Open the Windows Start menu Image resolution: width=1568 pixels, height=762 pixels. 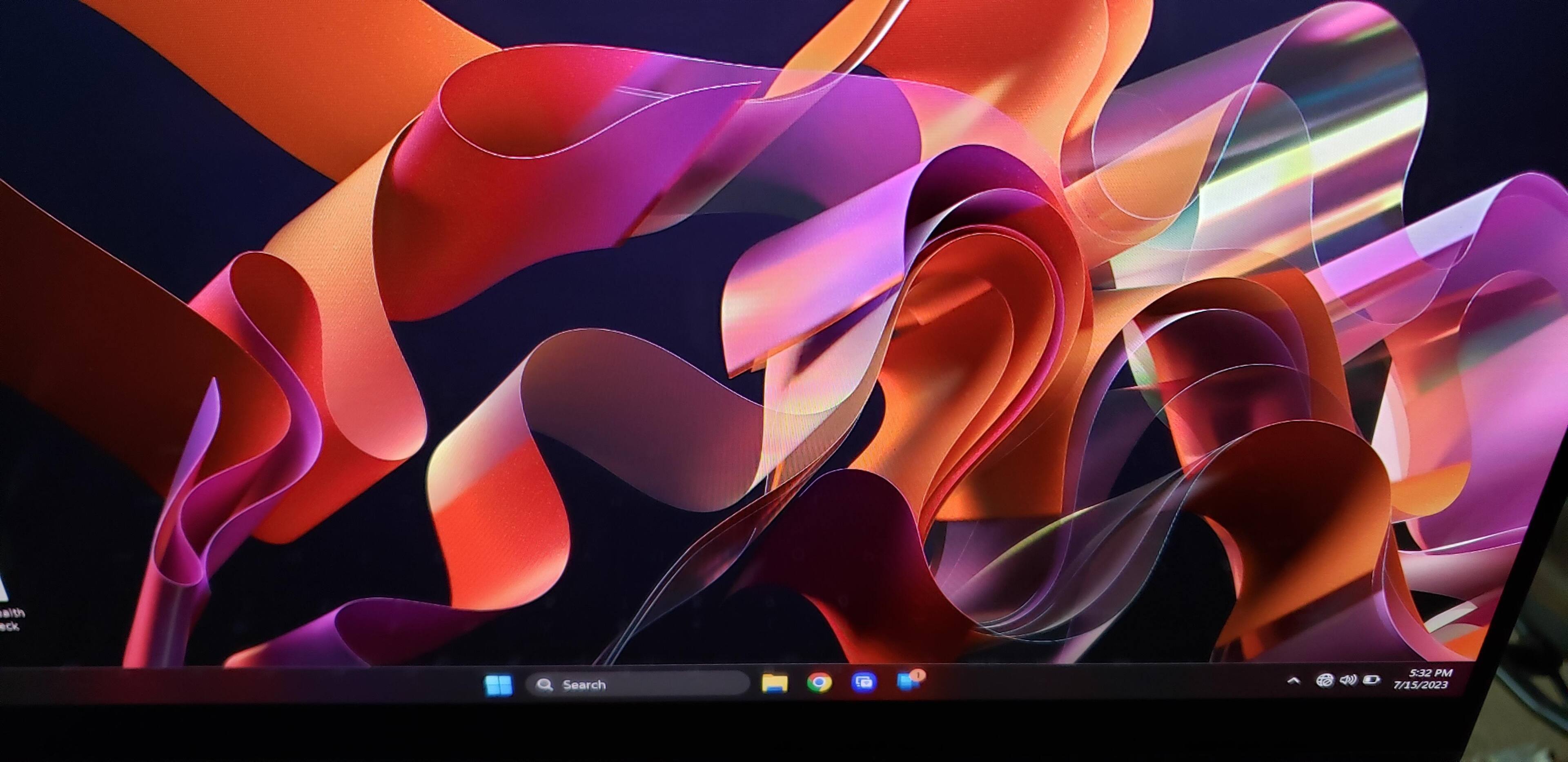pos(499,685)
